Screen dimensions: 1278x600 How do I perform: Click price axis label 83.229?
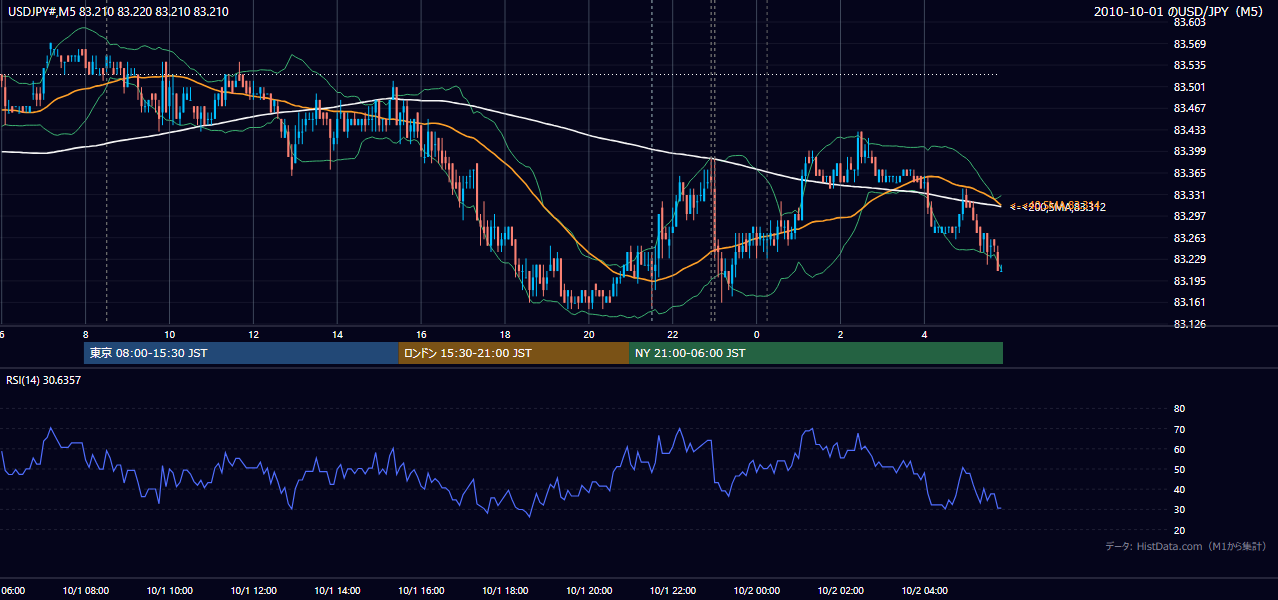[x=1189, y=260]
